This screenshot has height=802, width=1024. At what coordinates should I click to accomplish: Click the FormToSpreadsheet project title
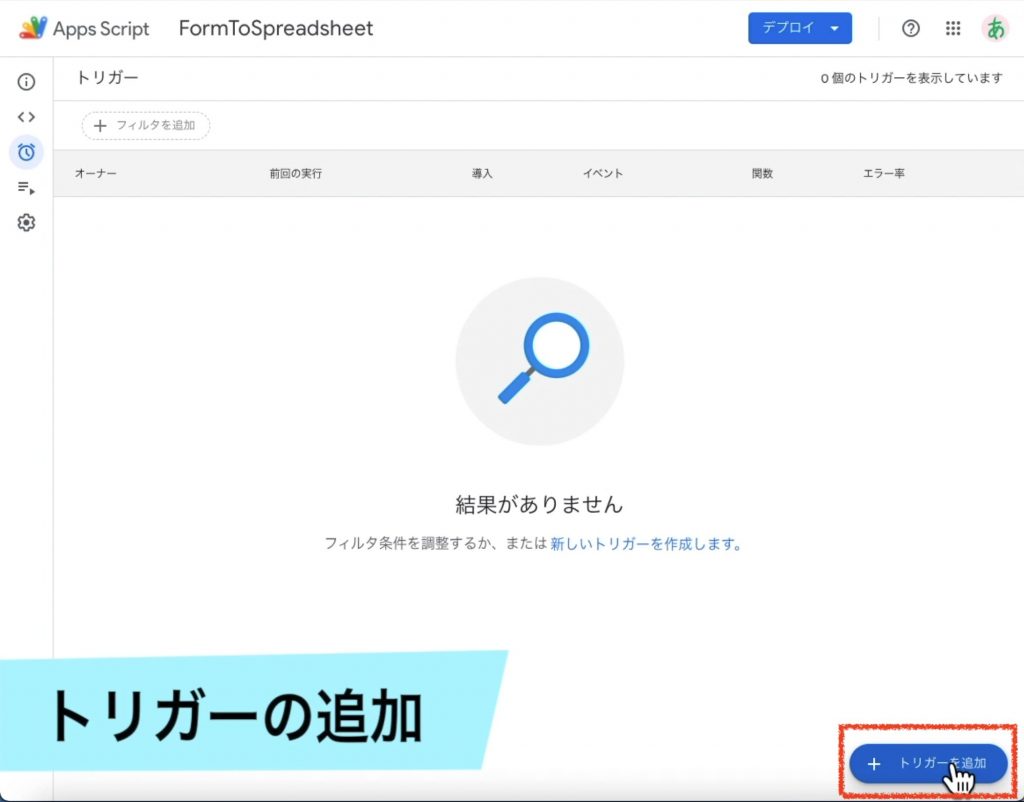pyautogui.click(x=276, y=29)
